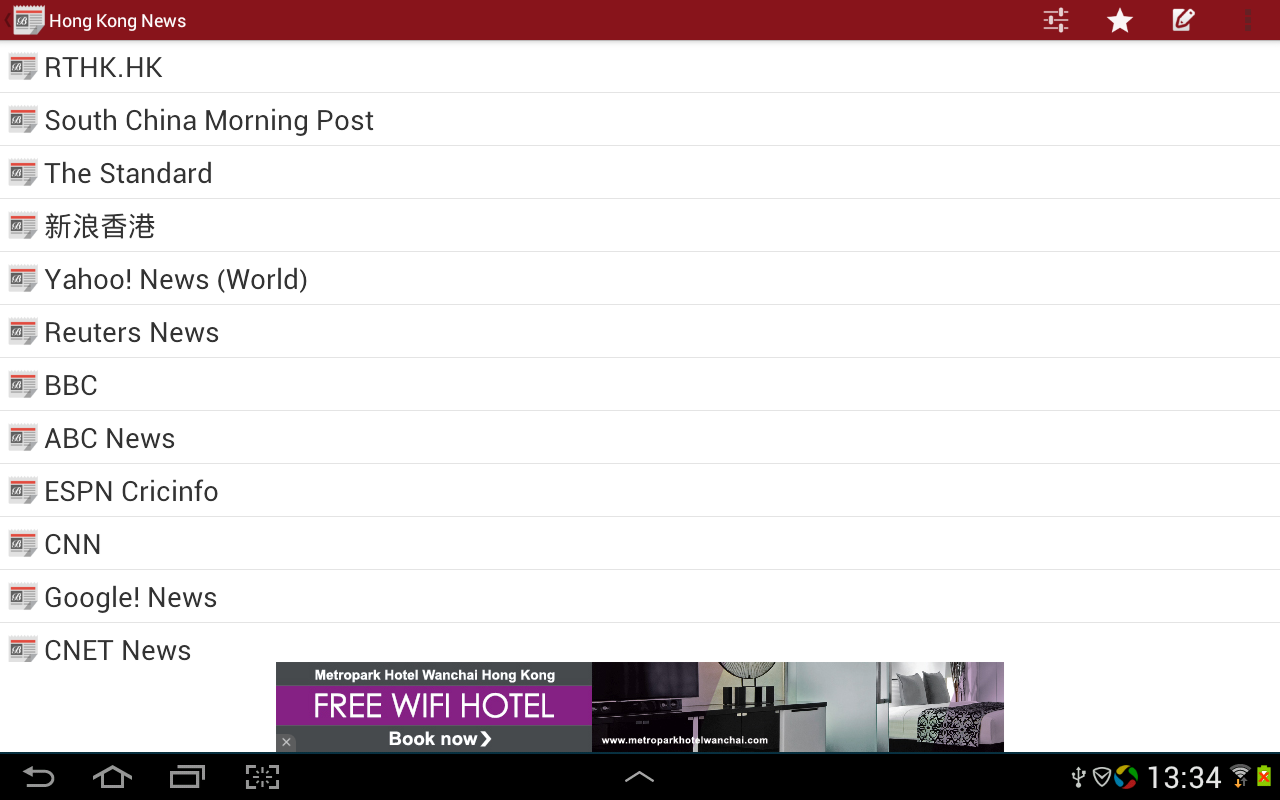Image resolution: width=1280 pixels, height=800 pixels.
Task: Tap the edit pencil icon
Action: point(1184,20)
